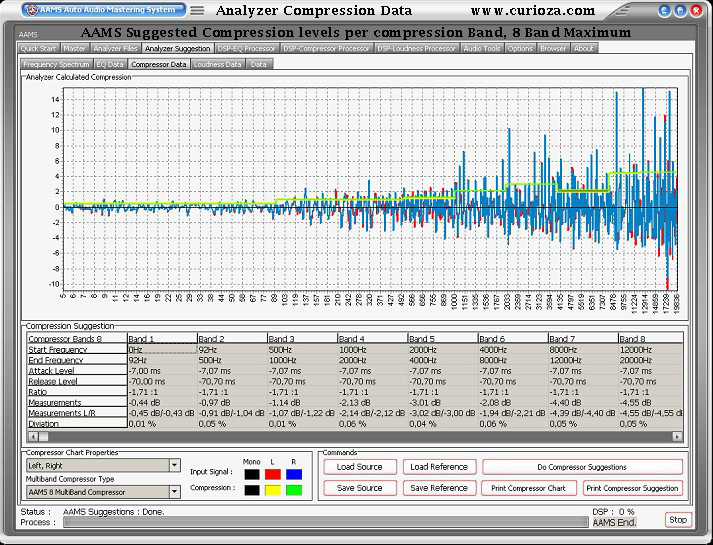
Task: Click the -0,44 dB measurement cell
Action: click(x=162, y=402)
